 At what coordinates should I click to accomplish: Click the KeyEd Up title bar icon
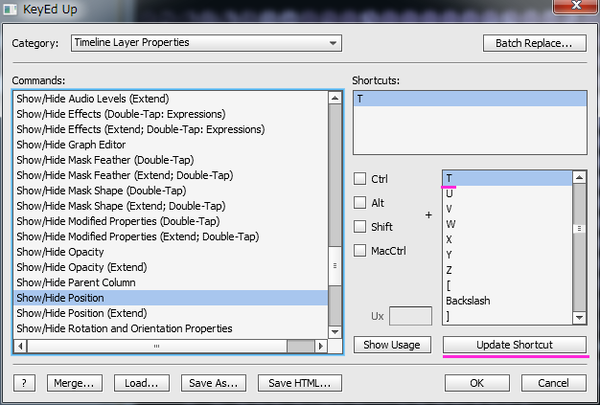click(10, 9)
